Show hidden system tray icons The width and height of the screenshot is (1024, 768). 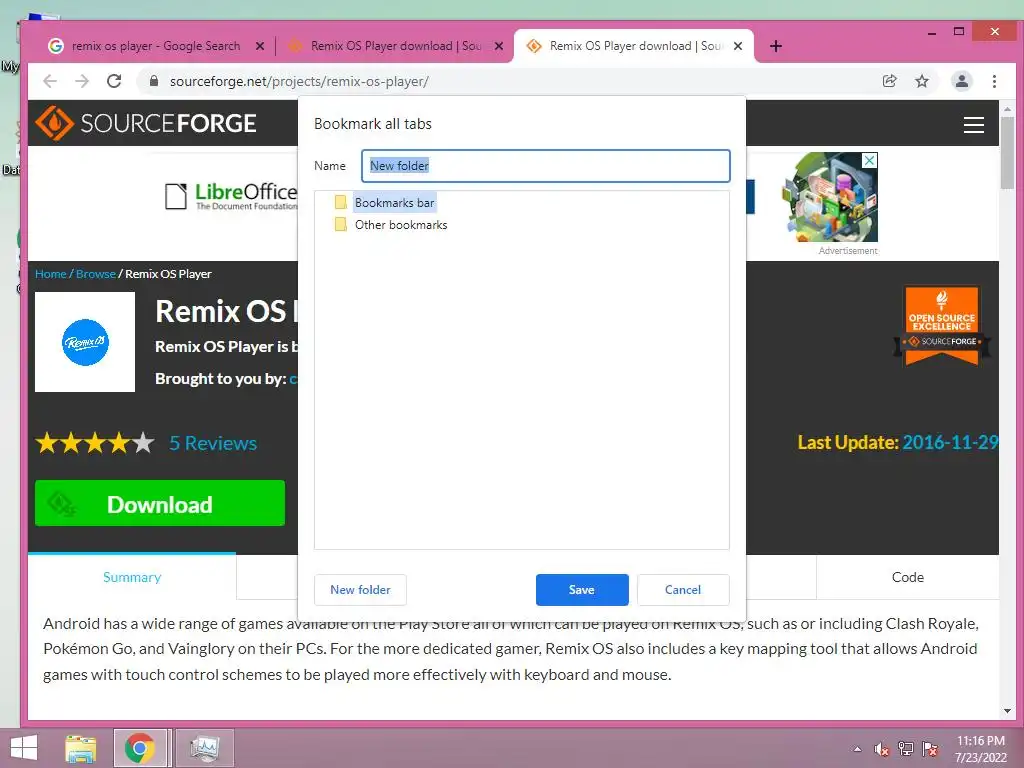pos(857,749)
